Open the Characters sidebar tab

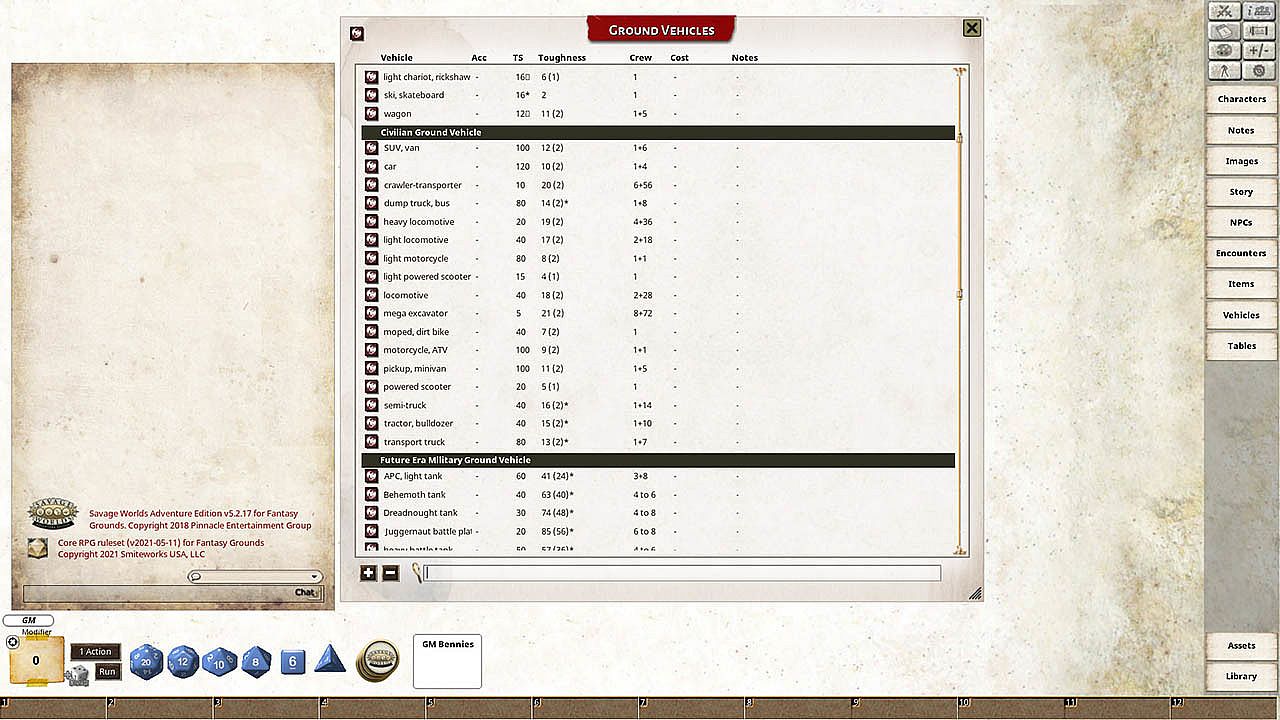point(1241,99)
